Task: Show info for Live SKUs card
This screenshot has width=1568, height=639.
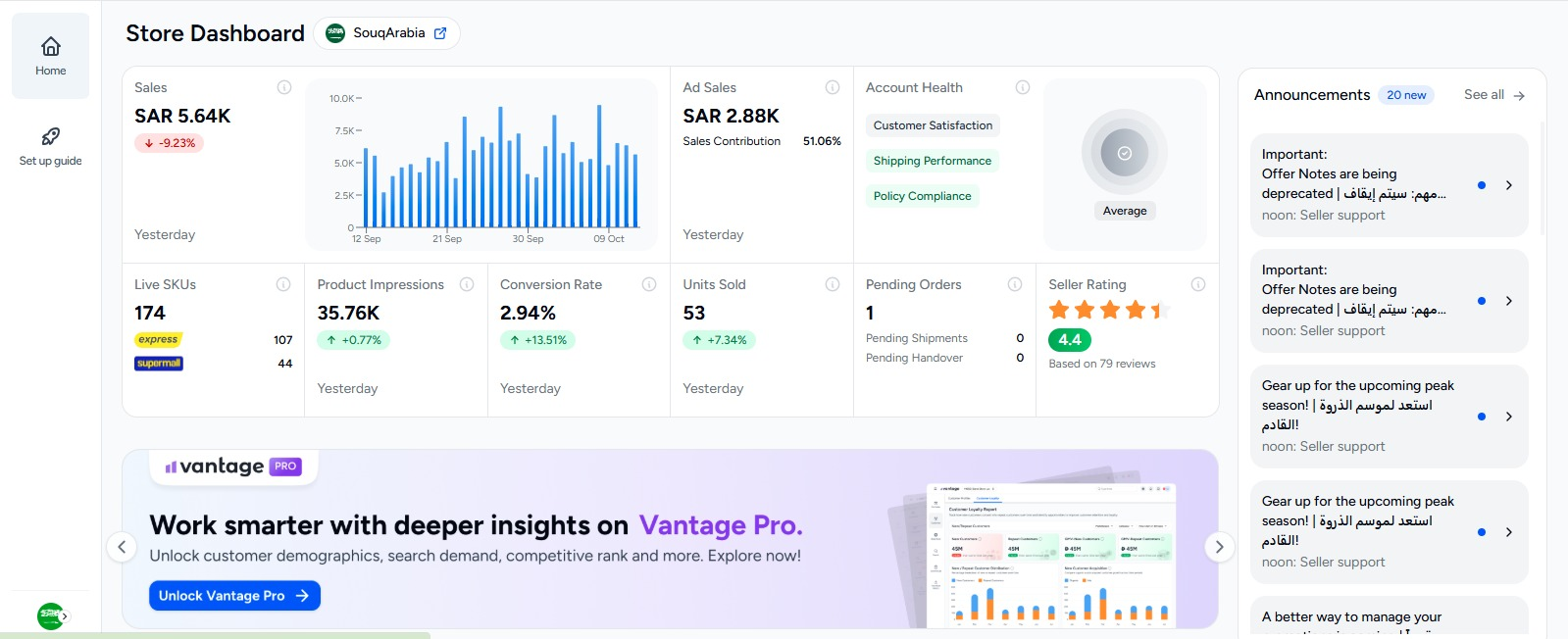Action: [283, 284]
